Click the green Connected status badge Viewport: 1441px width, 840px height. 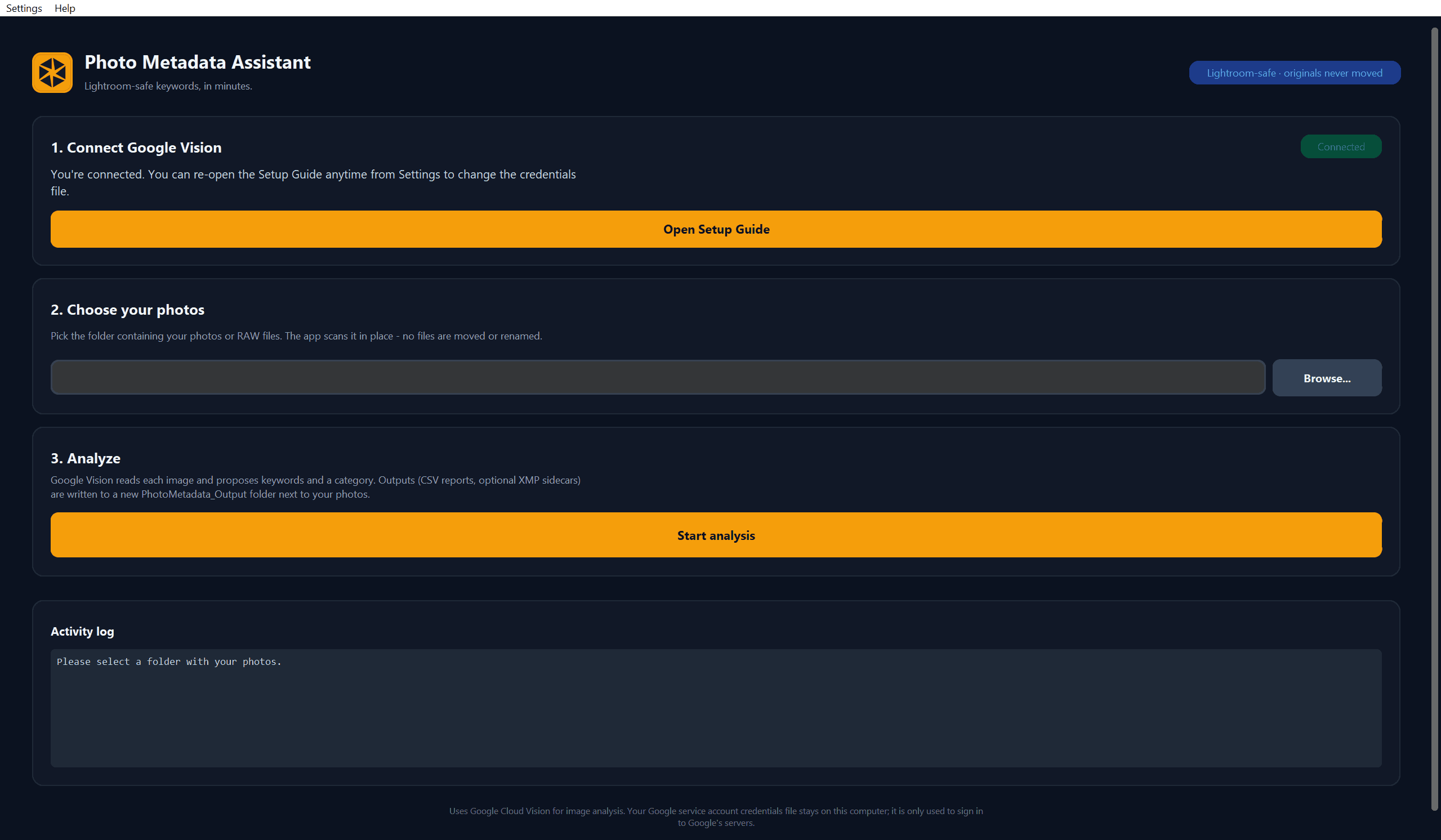[x=1341, y=146]
